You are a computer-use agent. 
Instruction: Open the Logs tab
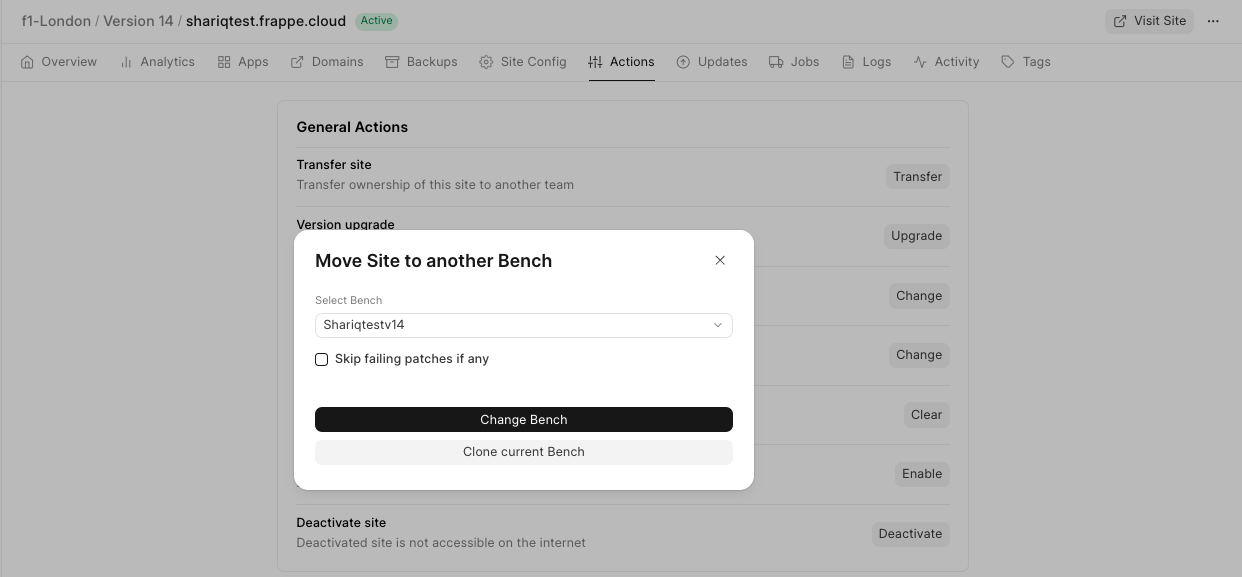866,62
